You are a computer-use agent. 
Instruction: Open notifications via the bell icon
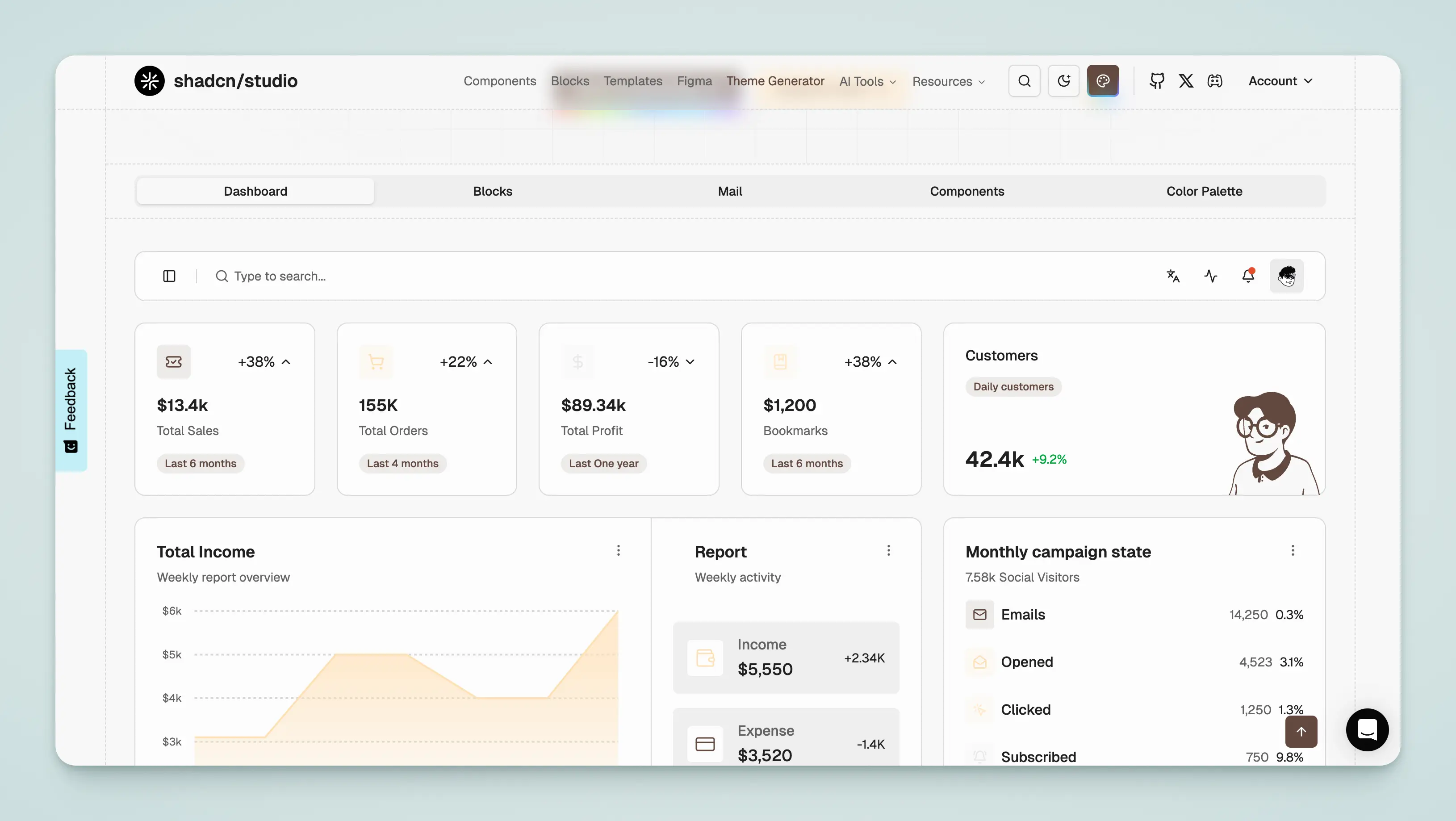pyautogui.click(x=1249, y=276)
